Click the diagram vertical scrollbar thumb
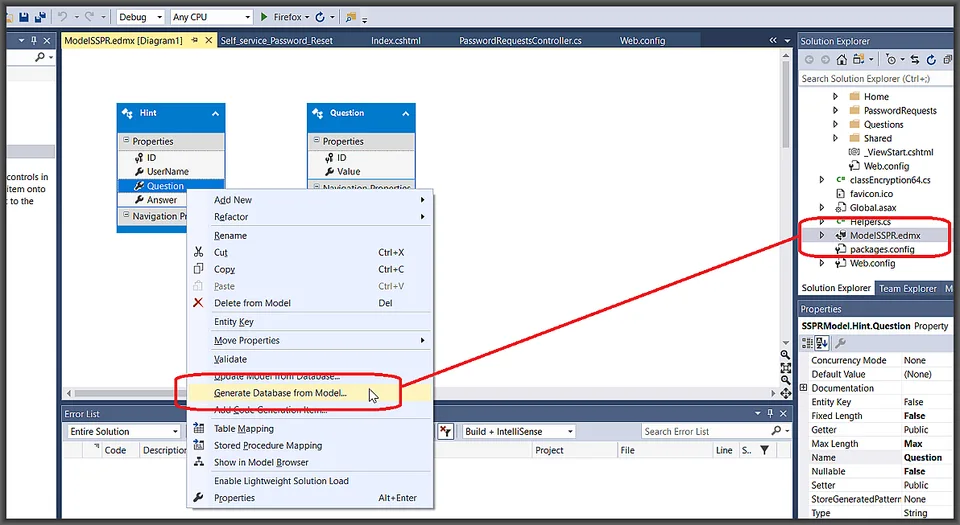The image size is (960, 525). tap(786, 104)
